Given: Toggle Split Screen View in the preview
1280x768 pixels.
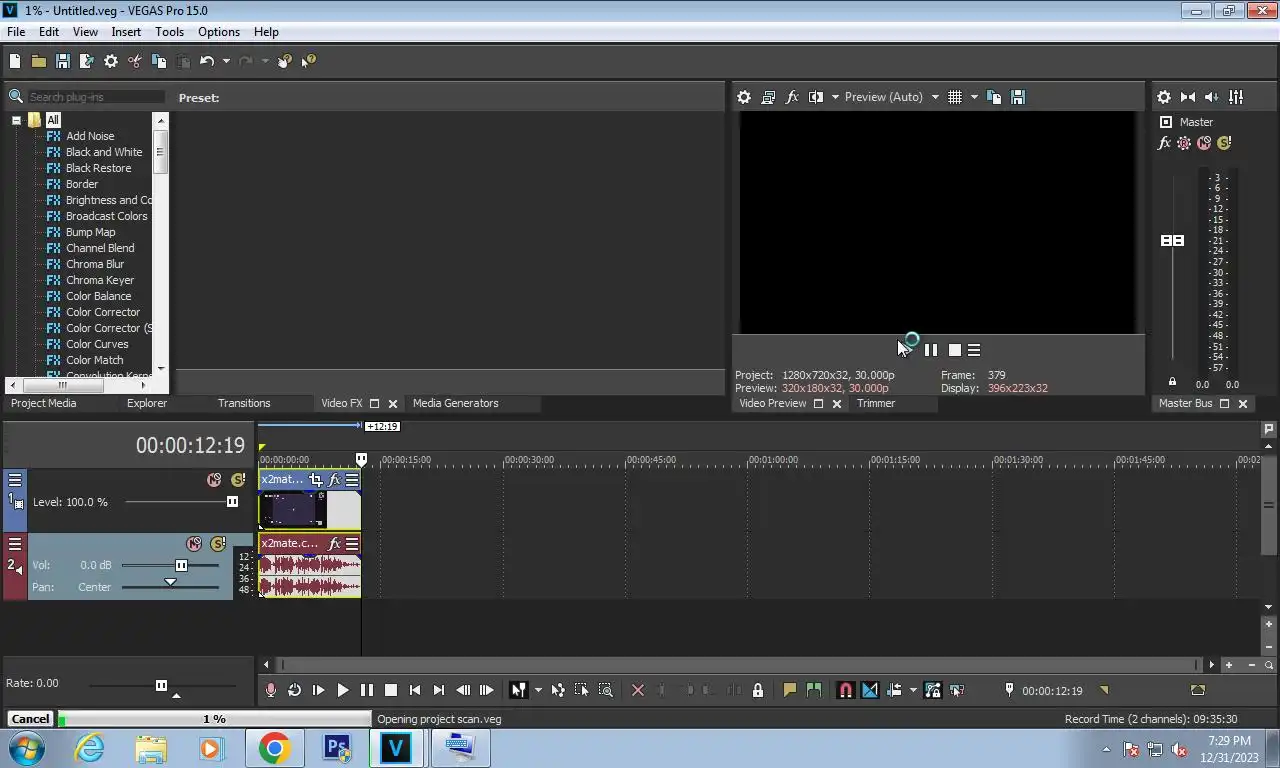Looking at the screenshot, I should click(816, 97).
